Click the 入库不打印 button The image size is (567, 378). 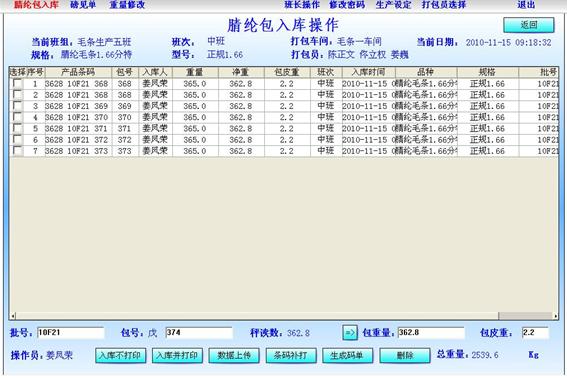120,356
